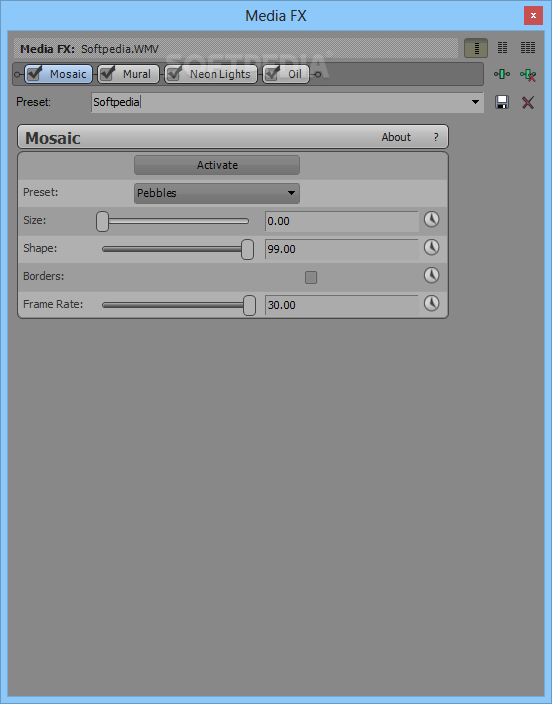Toggle the Mural effect checkbox

(x=107, y=74)
